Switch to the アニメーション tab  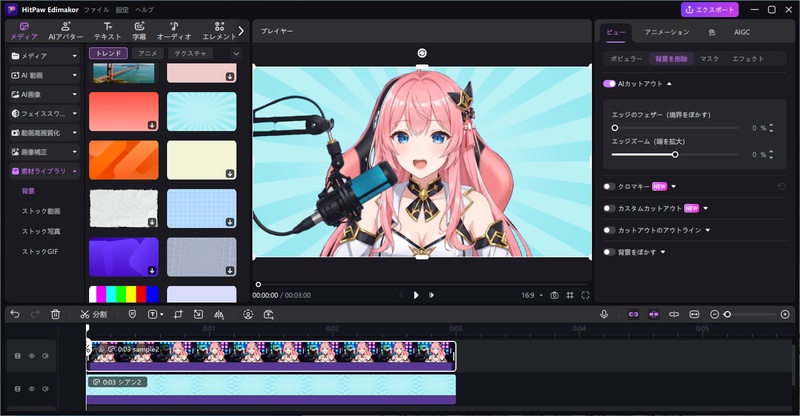click(666, 32)
